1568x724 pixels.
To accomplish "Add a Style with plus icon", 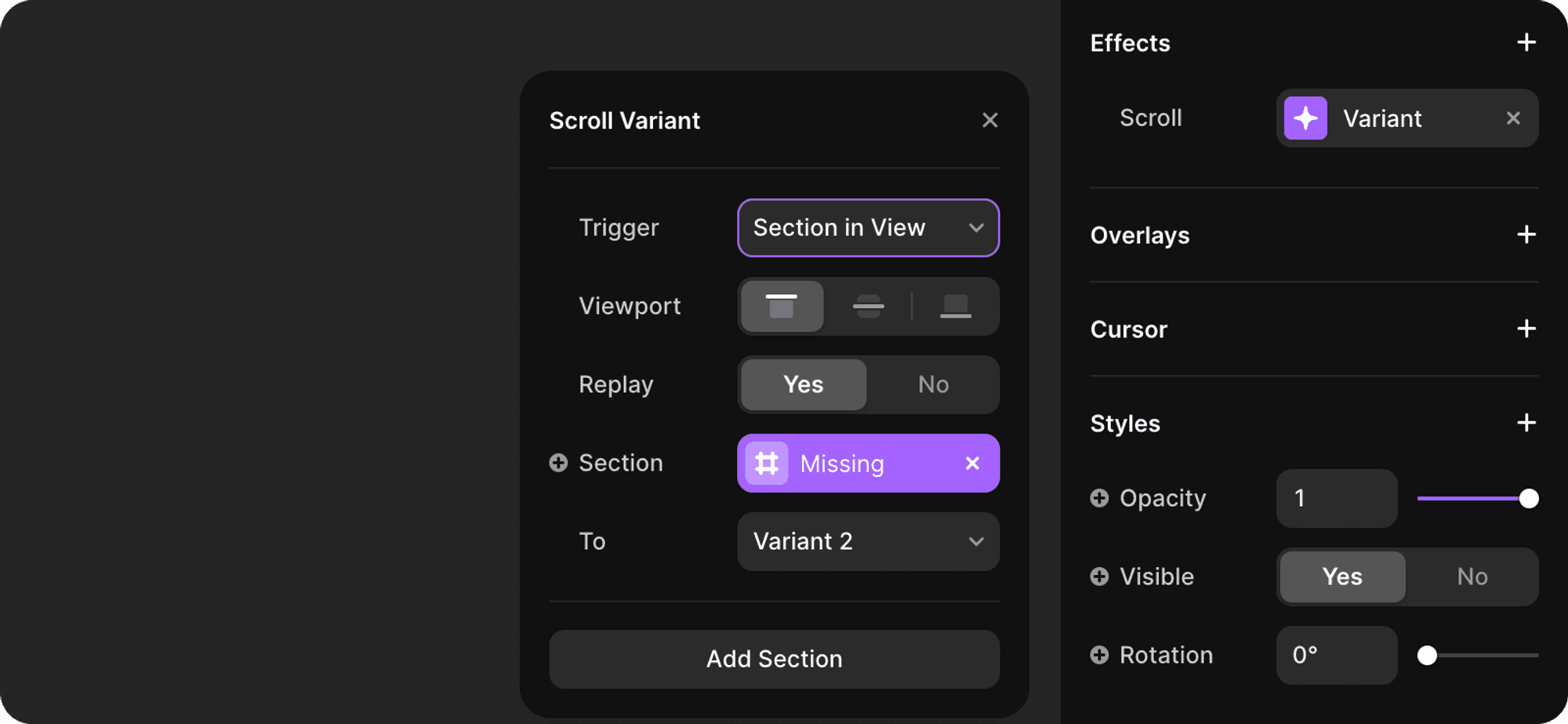I will click(1526, 423).
